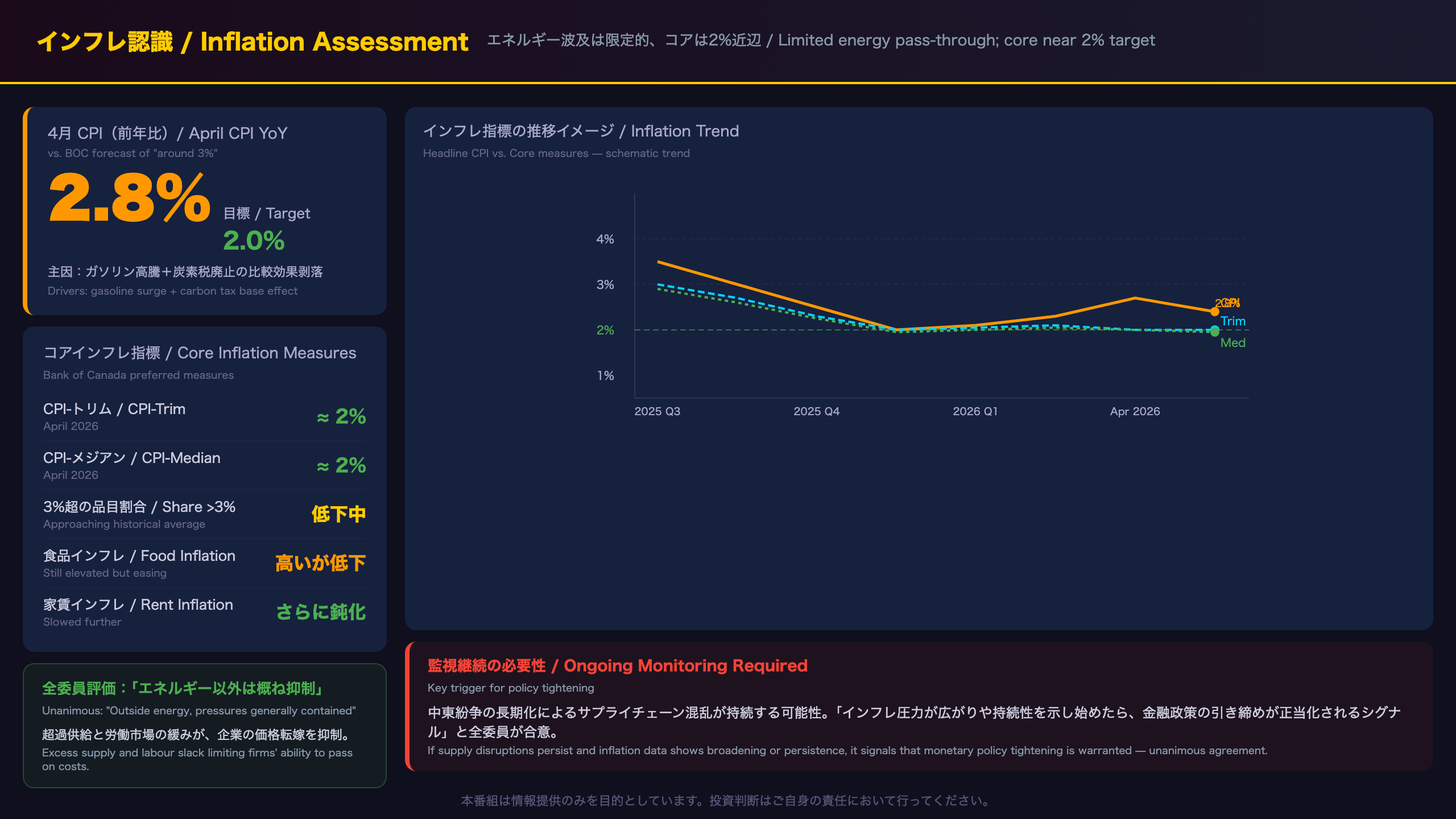Click the 2025 Q4 axis label
1456x819 pixels.
[x=817, y=411]
